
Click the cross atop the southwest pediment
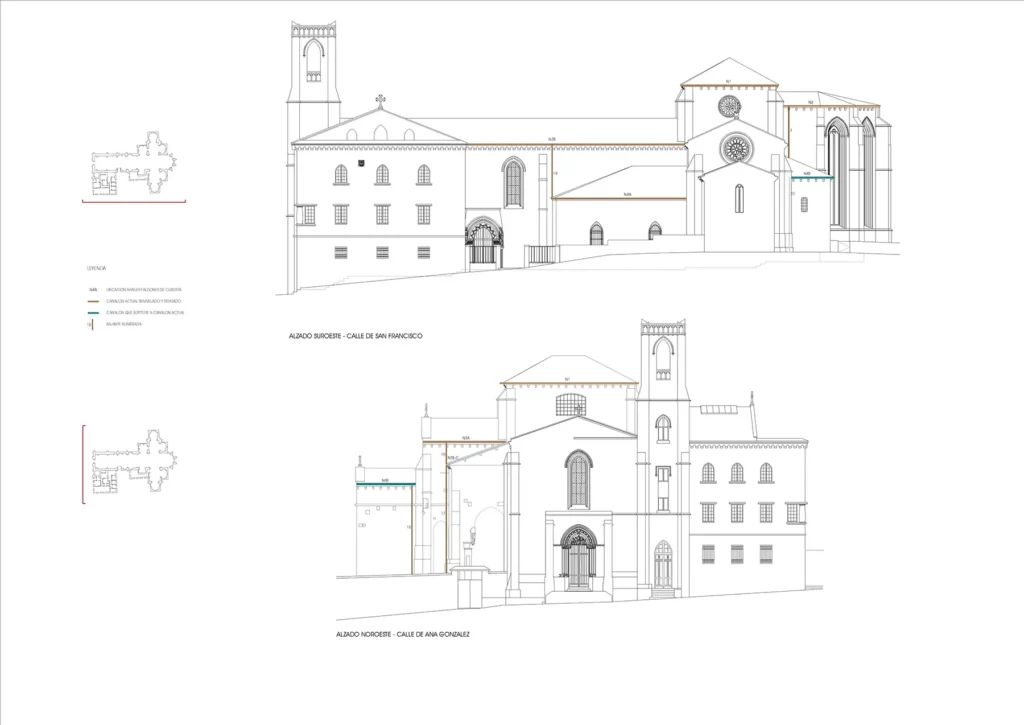pos(380,99)
